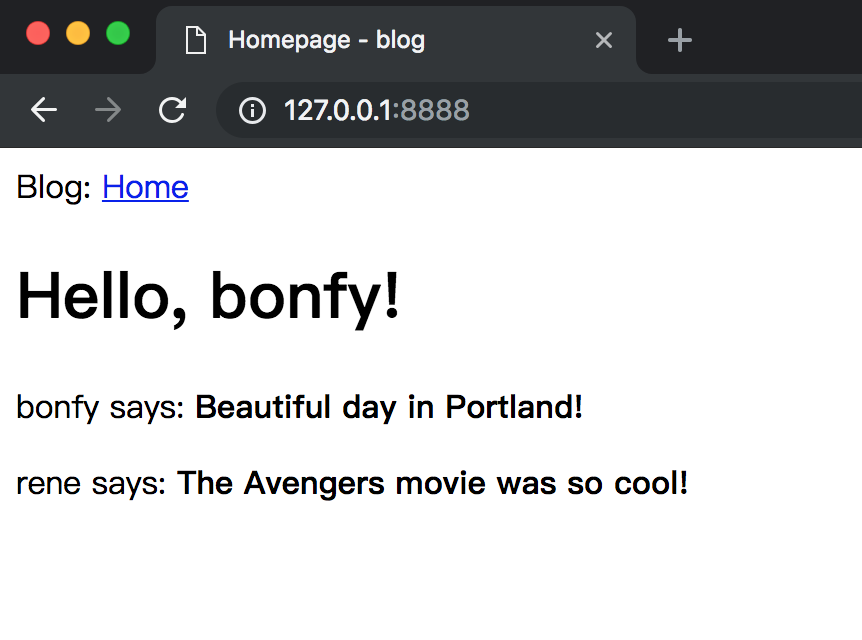Maximize the window with the green button
This screenshot has width=862, height=640.
(x=118, y=33)
